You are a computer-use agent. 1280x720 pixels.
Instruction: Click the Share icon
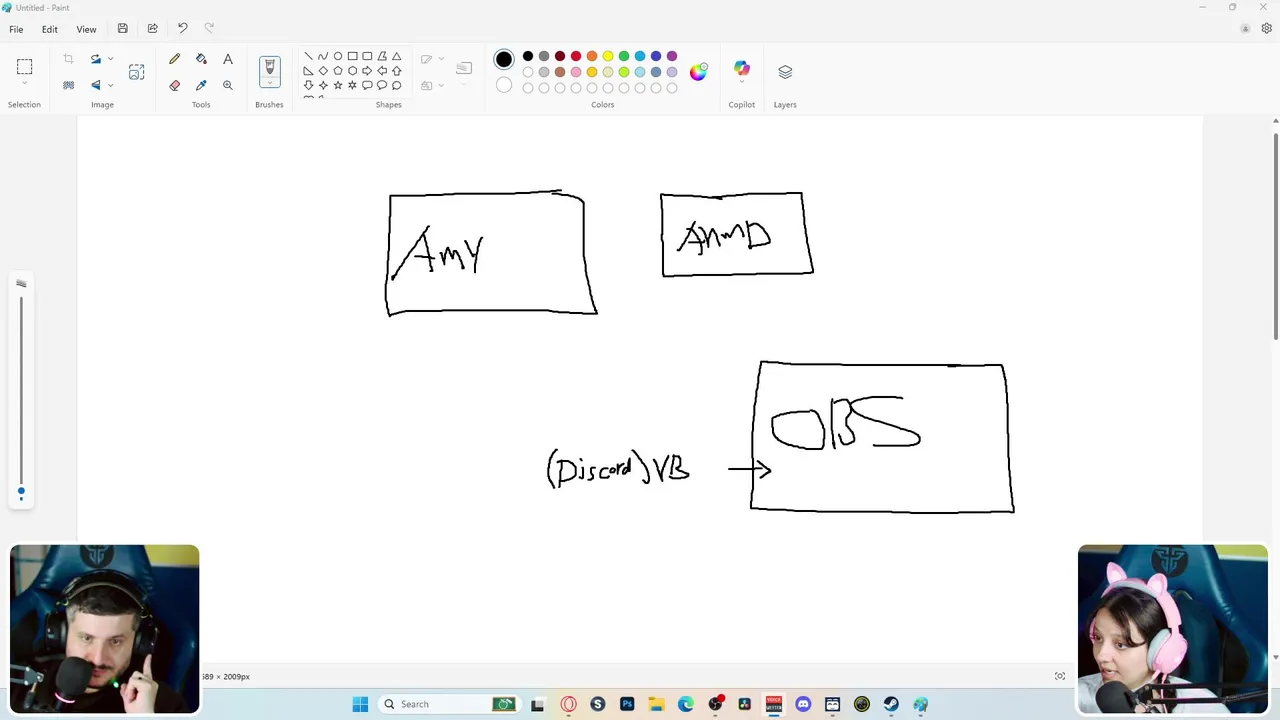coord(153,29)
